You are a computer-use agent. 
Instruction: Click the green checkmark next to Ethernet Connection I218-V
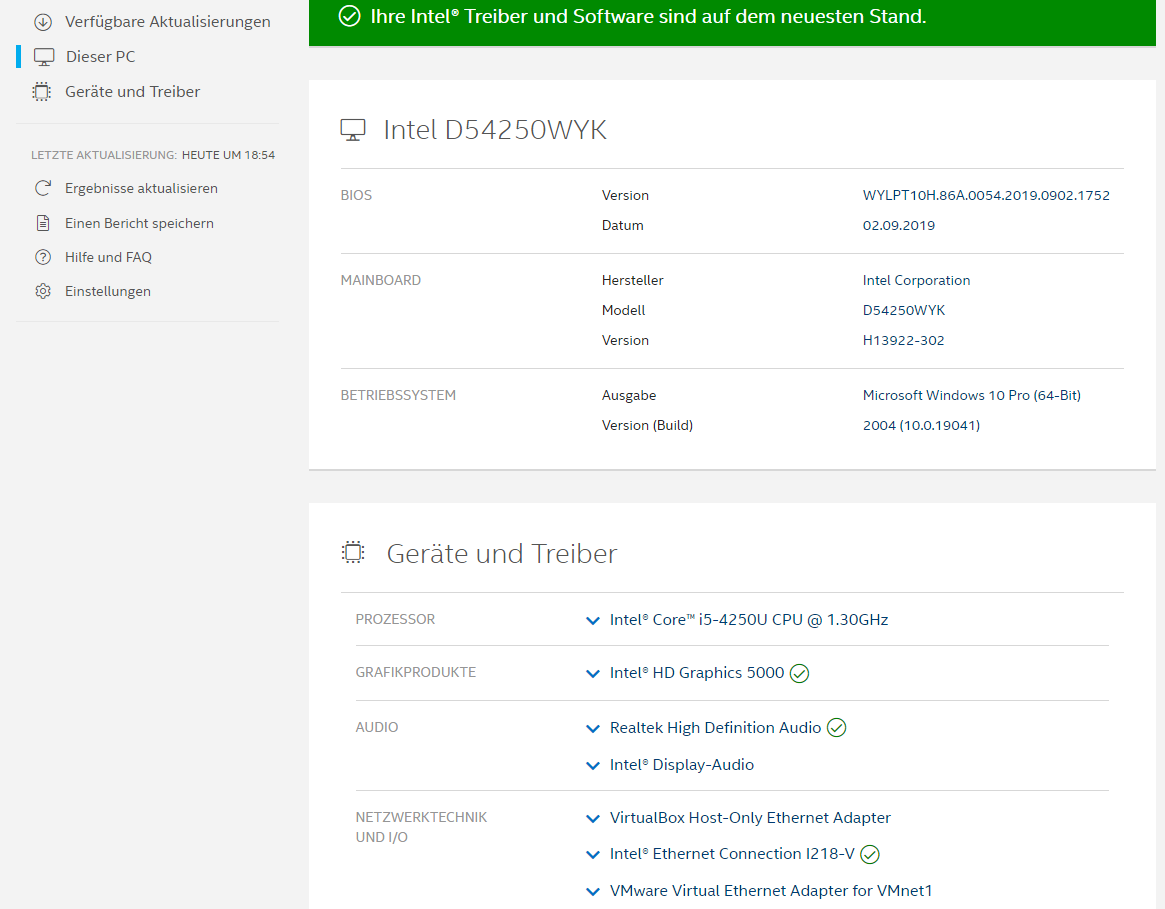pos(870,854)
